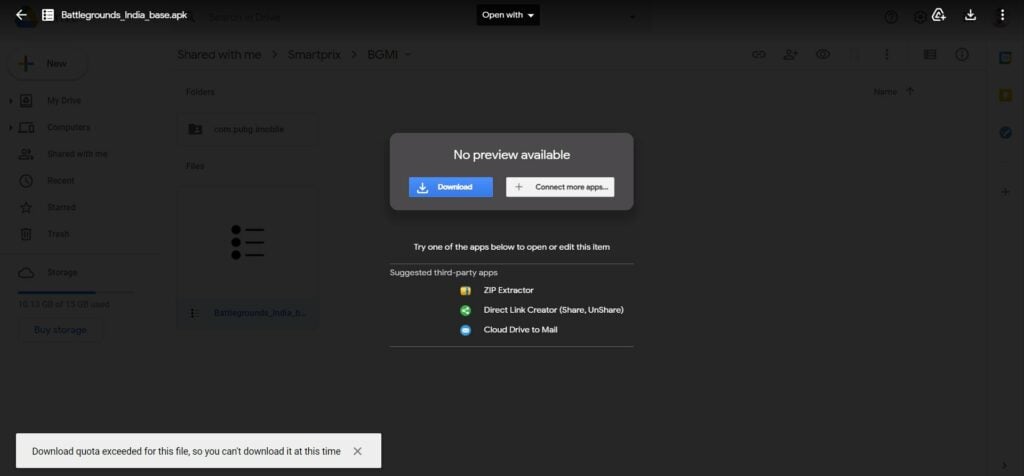The width and height of the screenshot is (1024, 476).
Task: Click the three-dot menu in folder toolbar
Action: tap(886, 55)
